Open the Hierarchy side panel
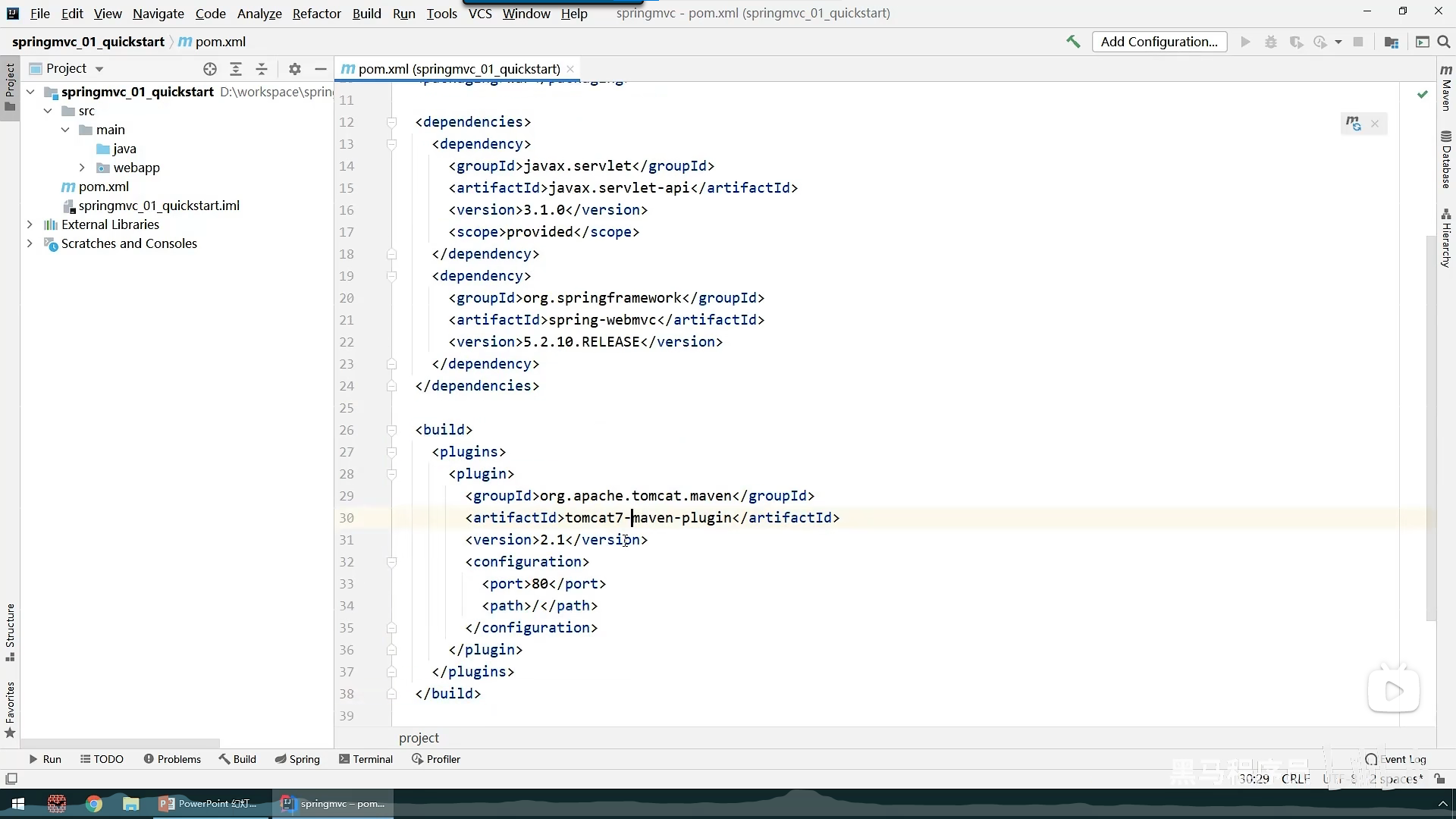The width and height of the screenshot is (1456, 819). coord(1446,238)
